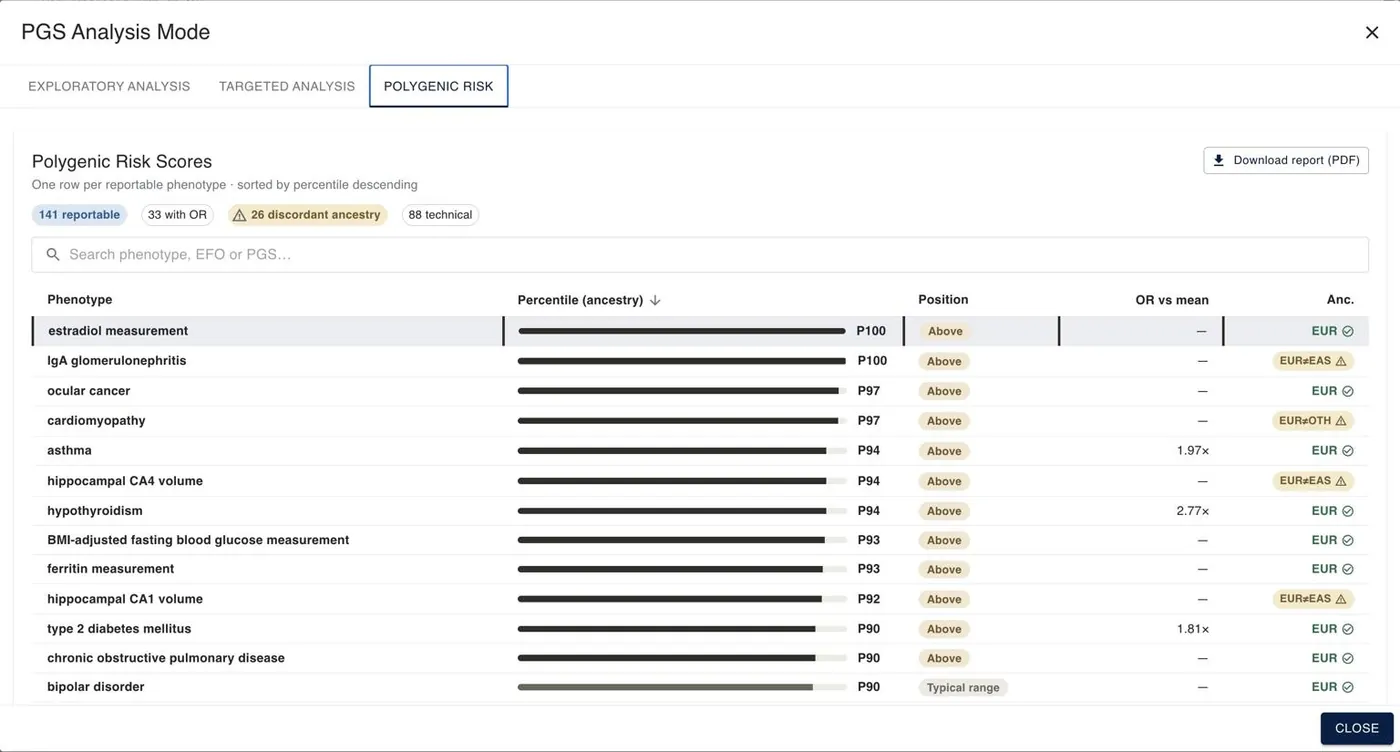The width and height of the screenshot is (1400, 752).
Task: Download the report as PDF
Action: coord(1286,160)
